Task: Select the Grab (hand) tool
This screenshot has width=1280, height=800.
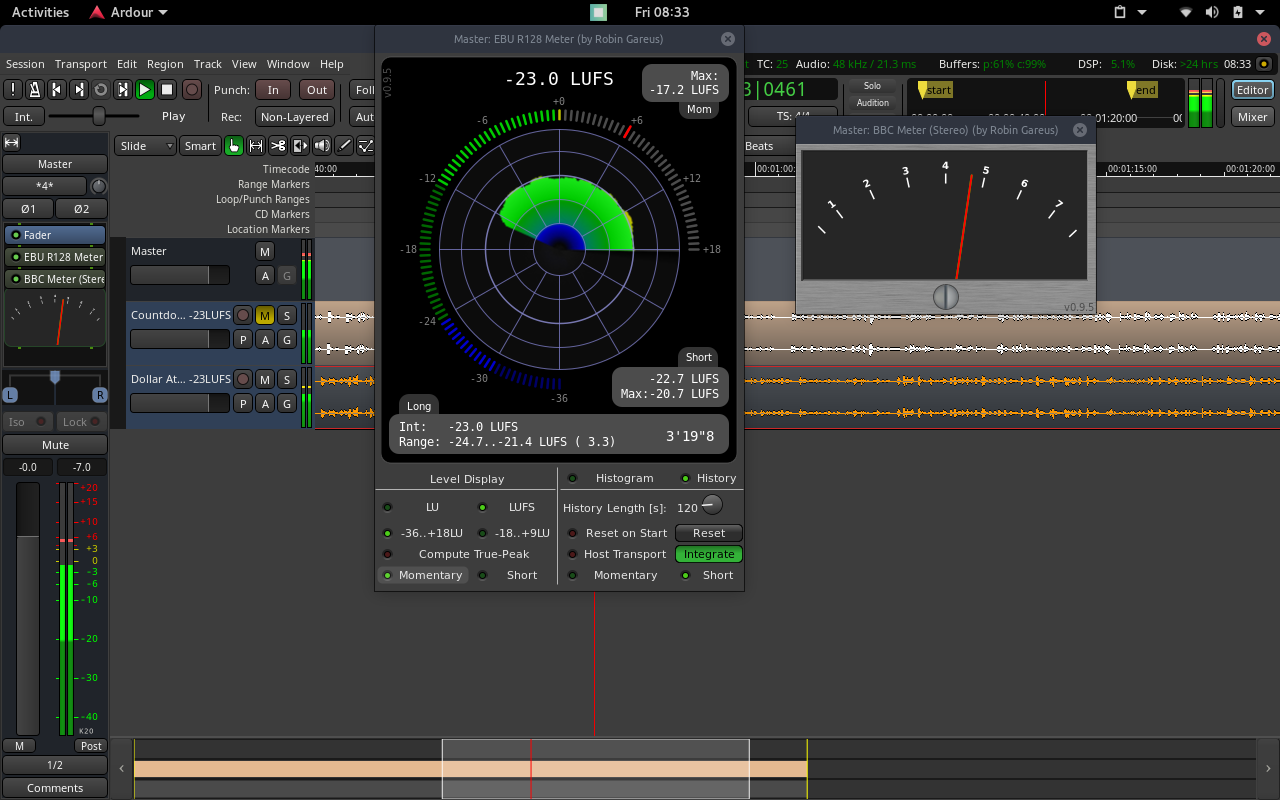Action: click(233, 146)
